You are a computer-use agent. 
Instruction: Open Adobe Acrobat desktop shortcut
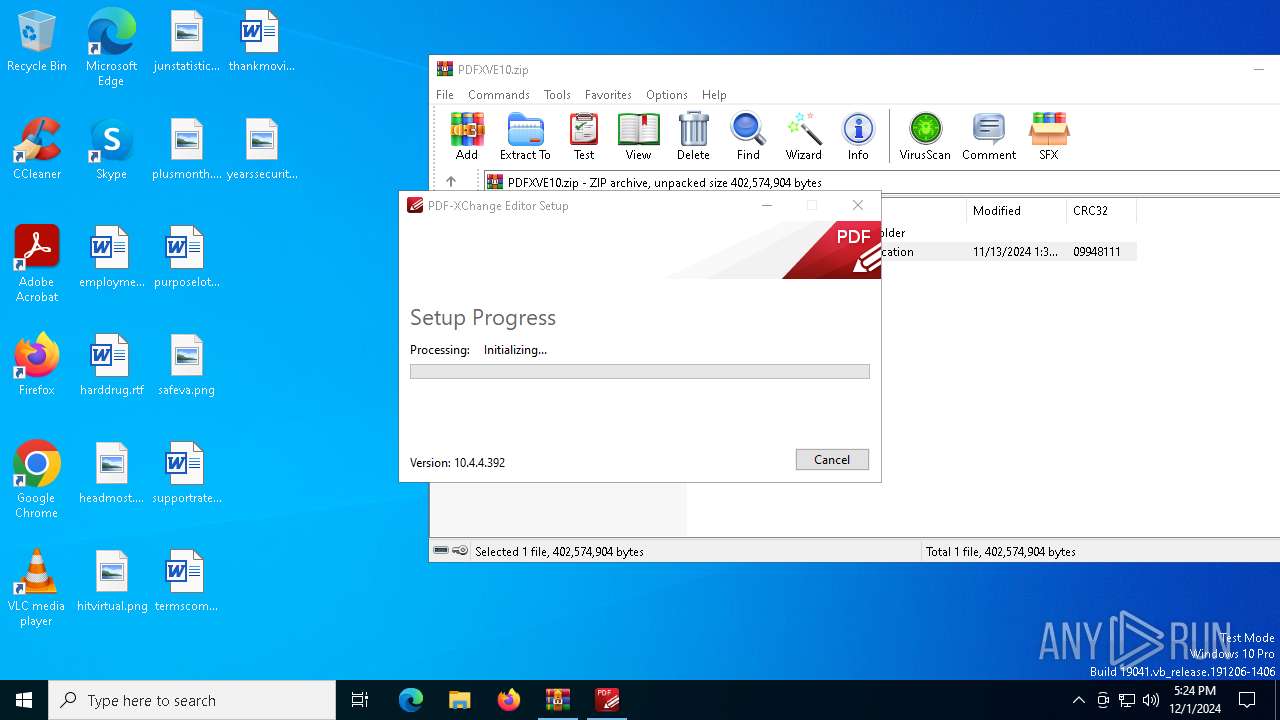point(37,265)
